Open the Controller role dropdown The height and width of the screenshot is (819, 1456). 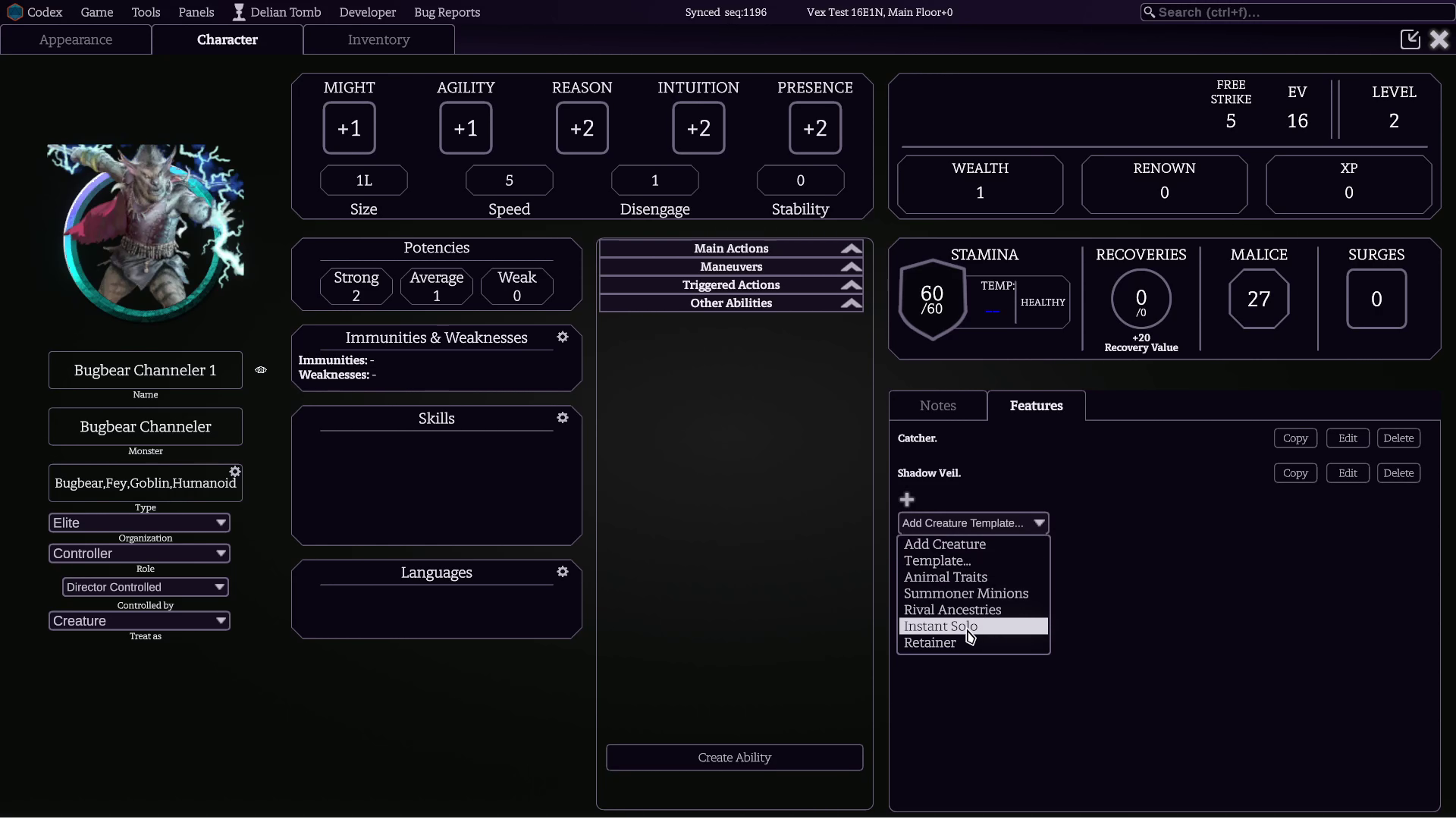pyautogui.click(x=140, y=554)
